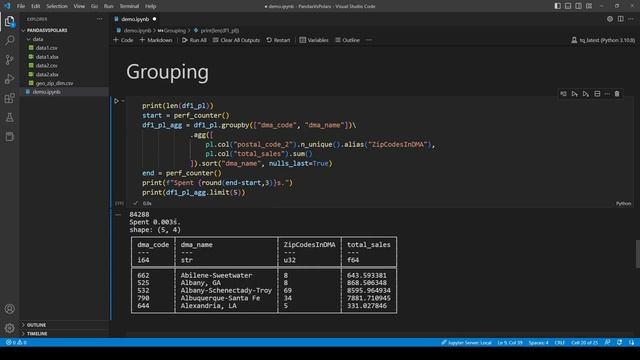640x360 pixels.
Task: Open the Jupyter panel in activity bar
Action: pos(9,137)
